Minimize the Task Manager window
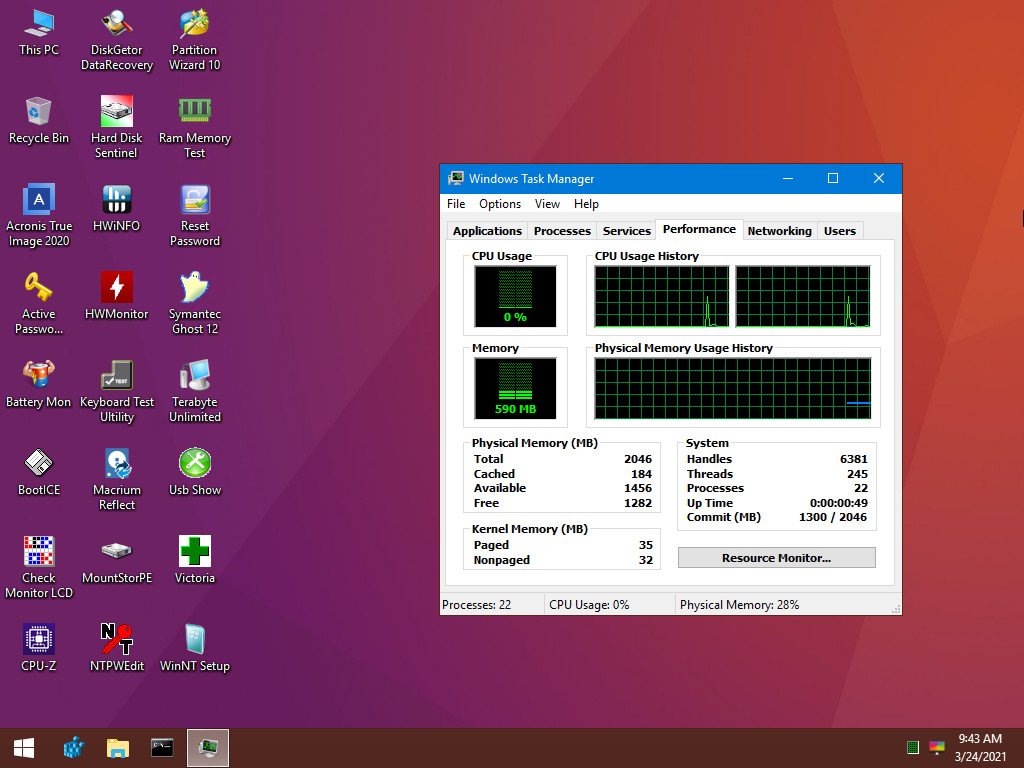 coord(788,178)
